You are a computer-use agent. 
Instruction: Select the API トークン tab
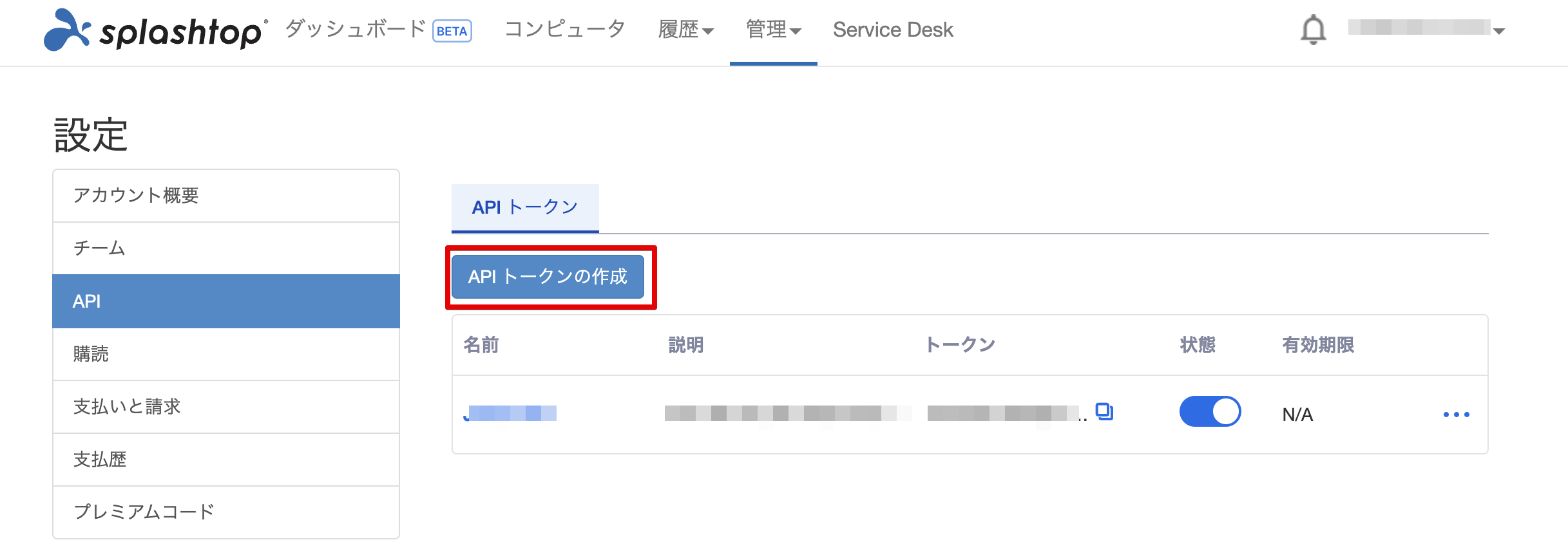[524, 207]
